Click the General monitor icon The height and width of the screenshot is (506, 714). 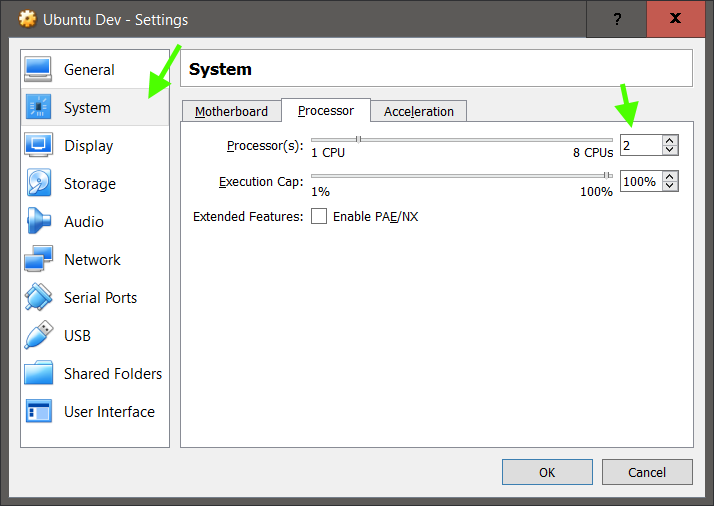coord(38,69)
